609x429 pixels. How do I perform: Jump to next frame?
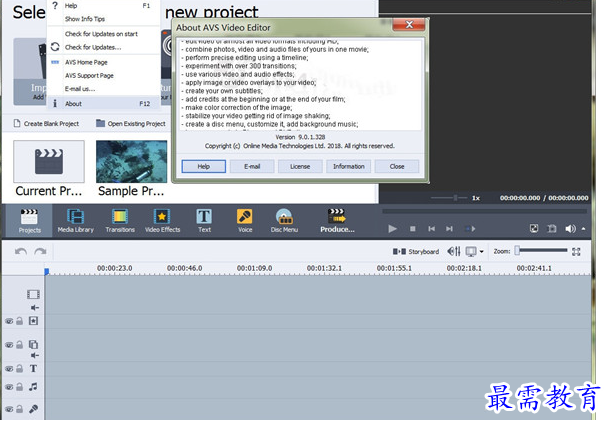449,229
